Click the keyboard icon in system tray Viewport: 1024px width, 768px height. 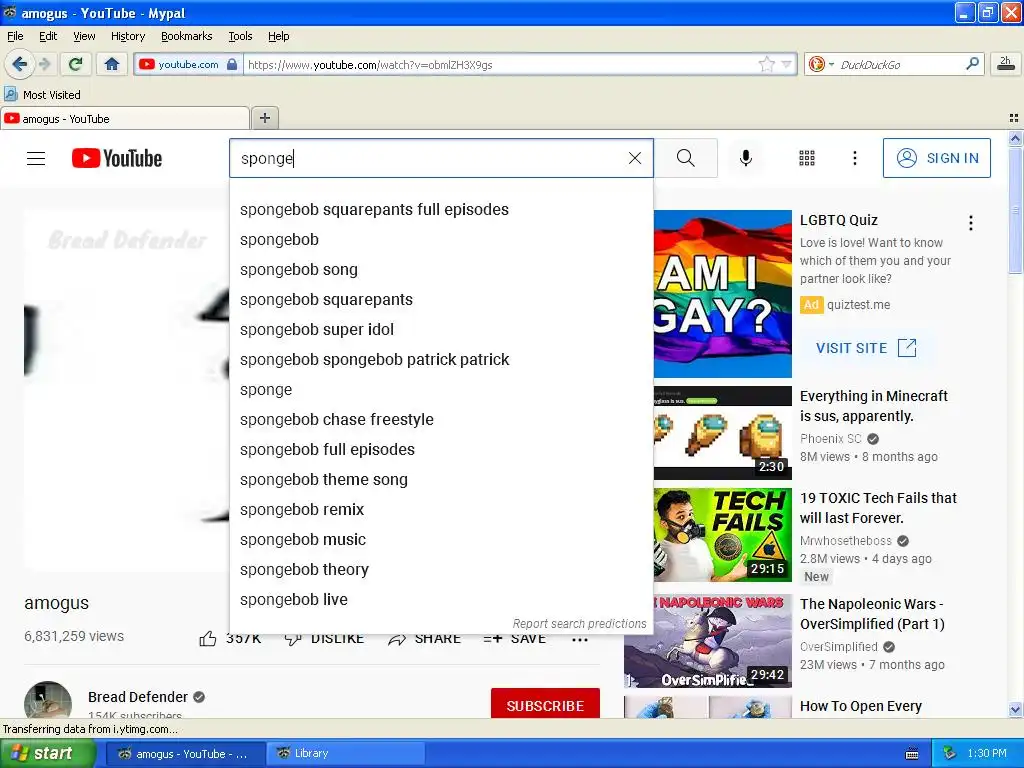pyautogui.click(x=912, y=754)
